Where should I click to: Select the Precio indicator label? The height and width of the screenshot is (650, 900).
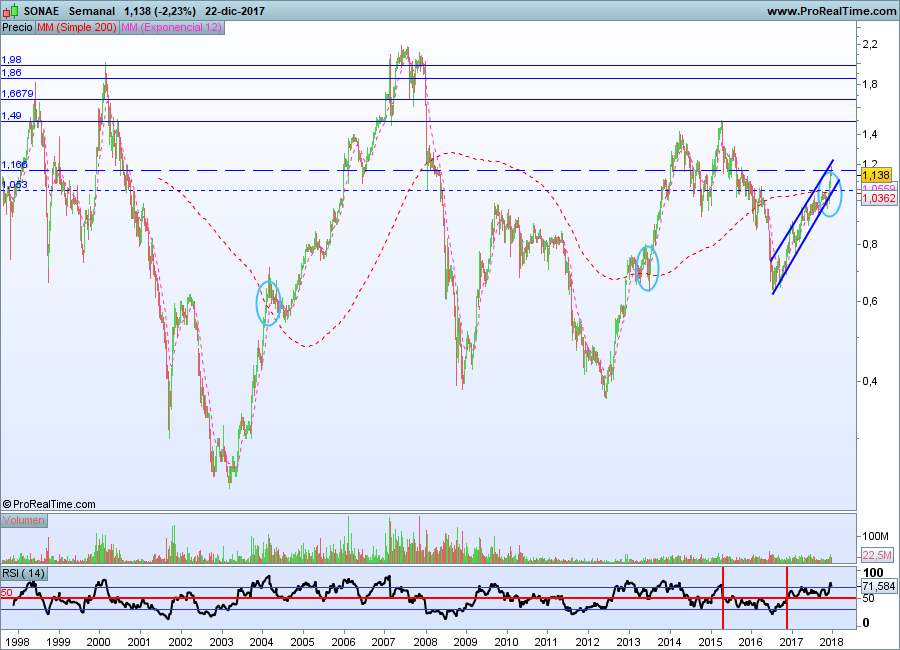pos(18,28)
